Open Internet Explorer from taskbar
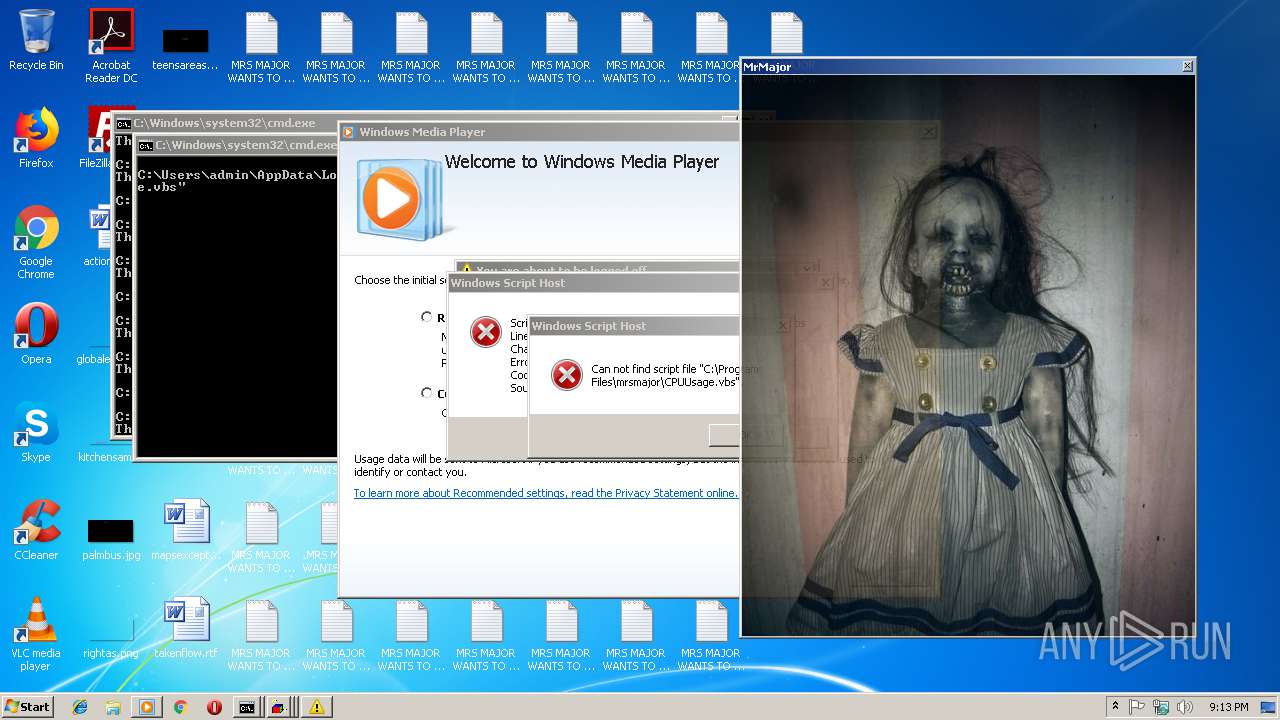Image resolution: width=1280 pixels, height=720 pixels. (80, 707)
